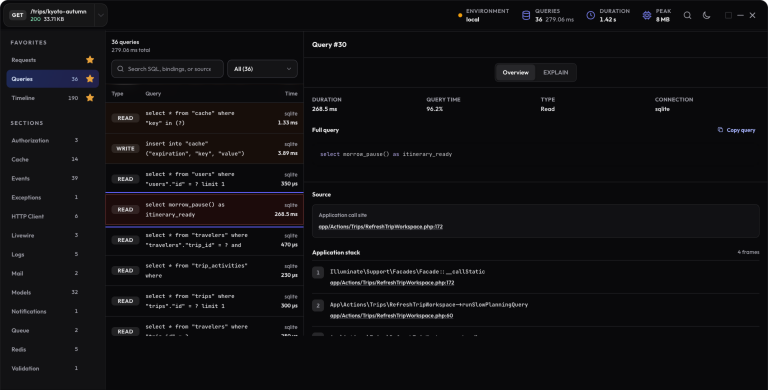
Task: Click the Copy query button
Action: point(736,130)
